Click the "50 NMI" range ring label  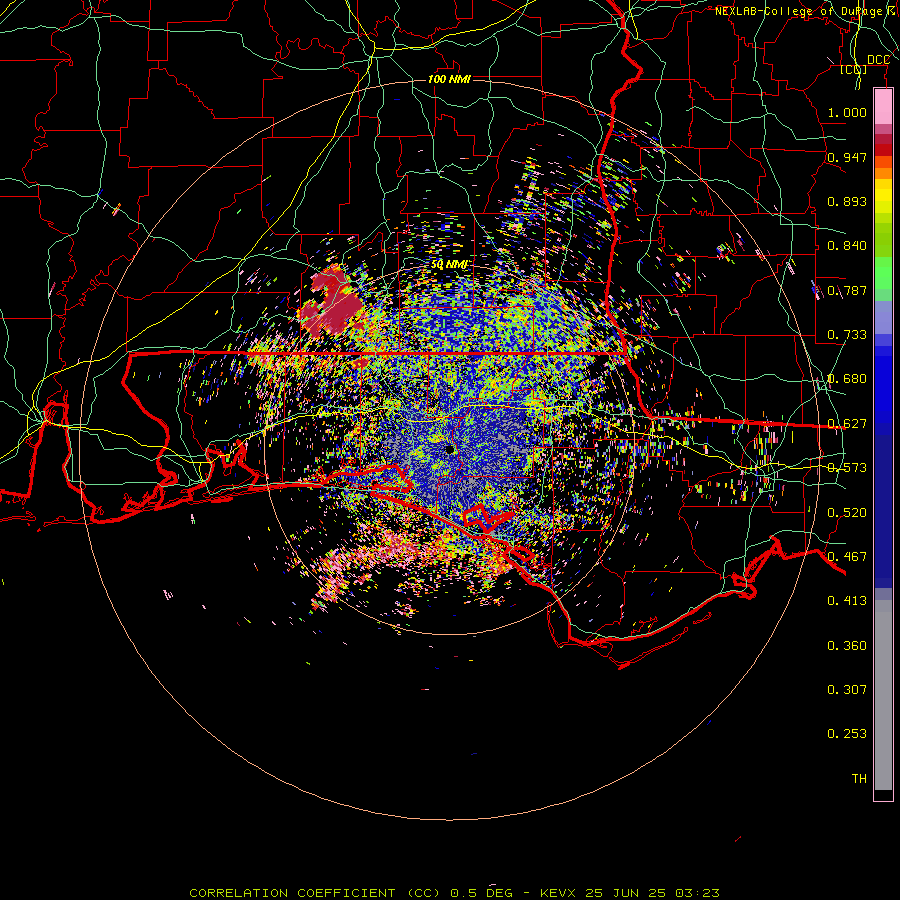point(449,265)
